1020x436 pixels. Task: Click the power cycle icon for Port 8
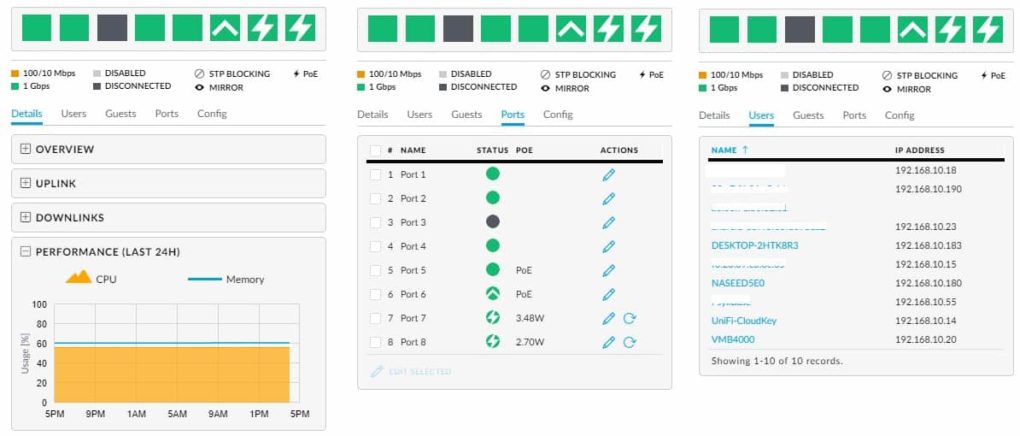point(630,342)
